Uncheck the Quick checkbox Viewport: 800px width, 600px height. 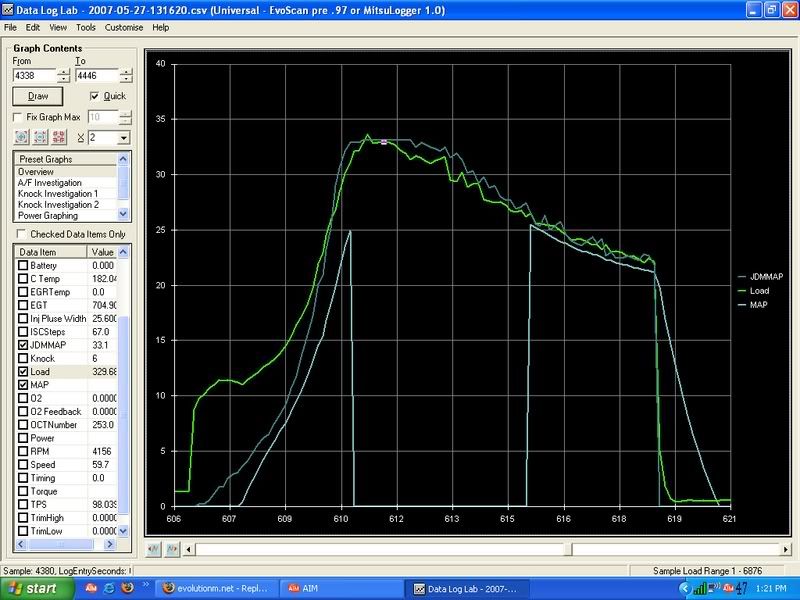click(95, 96)
